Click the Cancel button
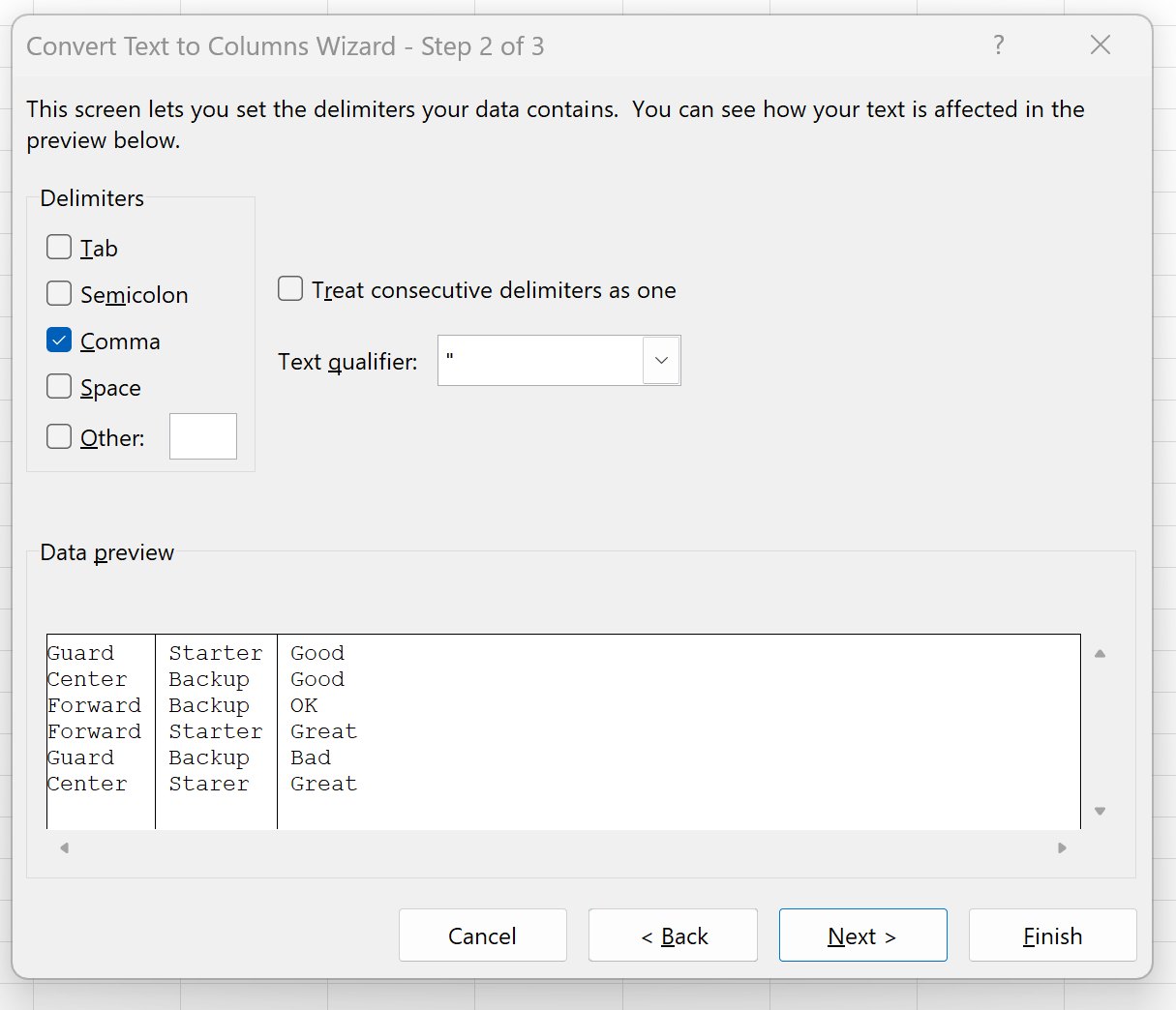Viewport: 1176px width, 1010px height. (483, 935)
